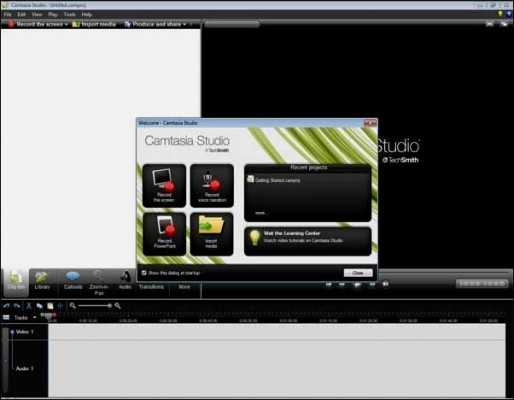
Task: Toggle the Video 1 track lock icon
Action: (12, 332)
